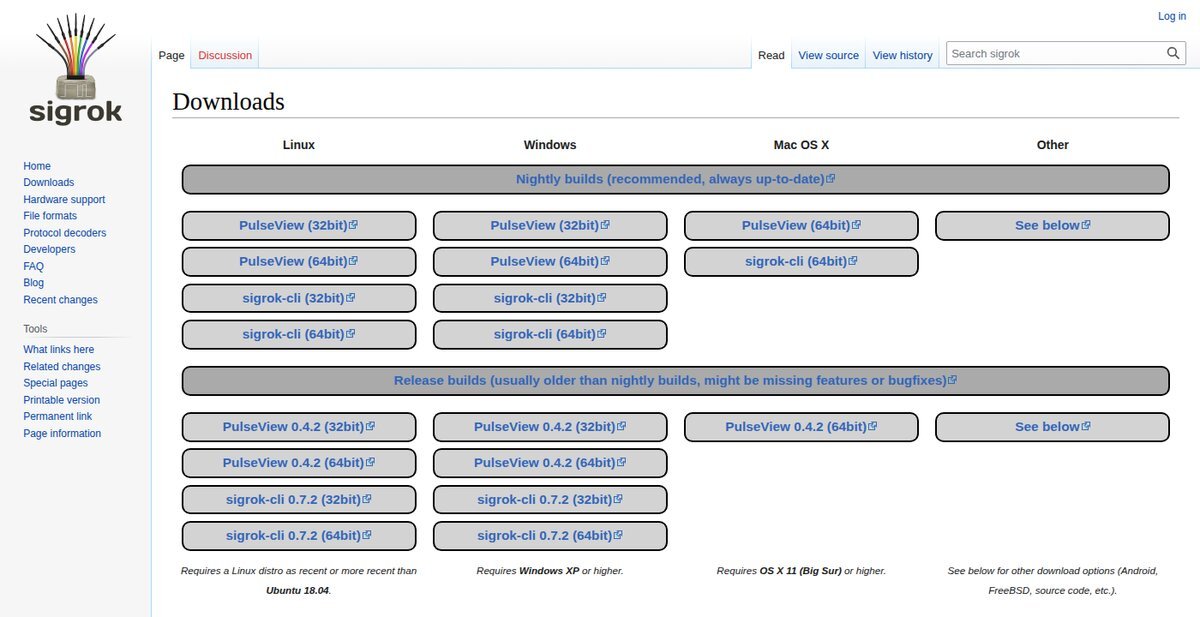Click the Tools sidebar heading
This screenshot has height=617, width=1200.
click(x=35, y=329)
